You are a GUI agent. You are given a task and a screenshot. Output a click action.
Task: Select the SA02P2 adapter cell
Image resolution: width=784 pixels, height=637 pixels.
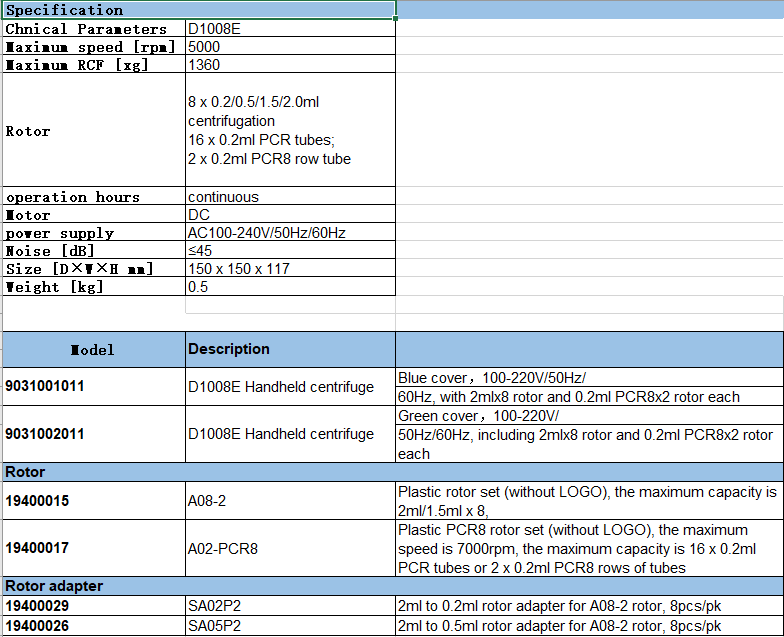click(290, 607)
